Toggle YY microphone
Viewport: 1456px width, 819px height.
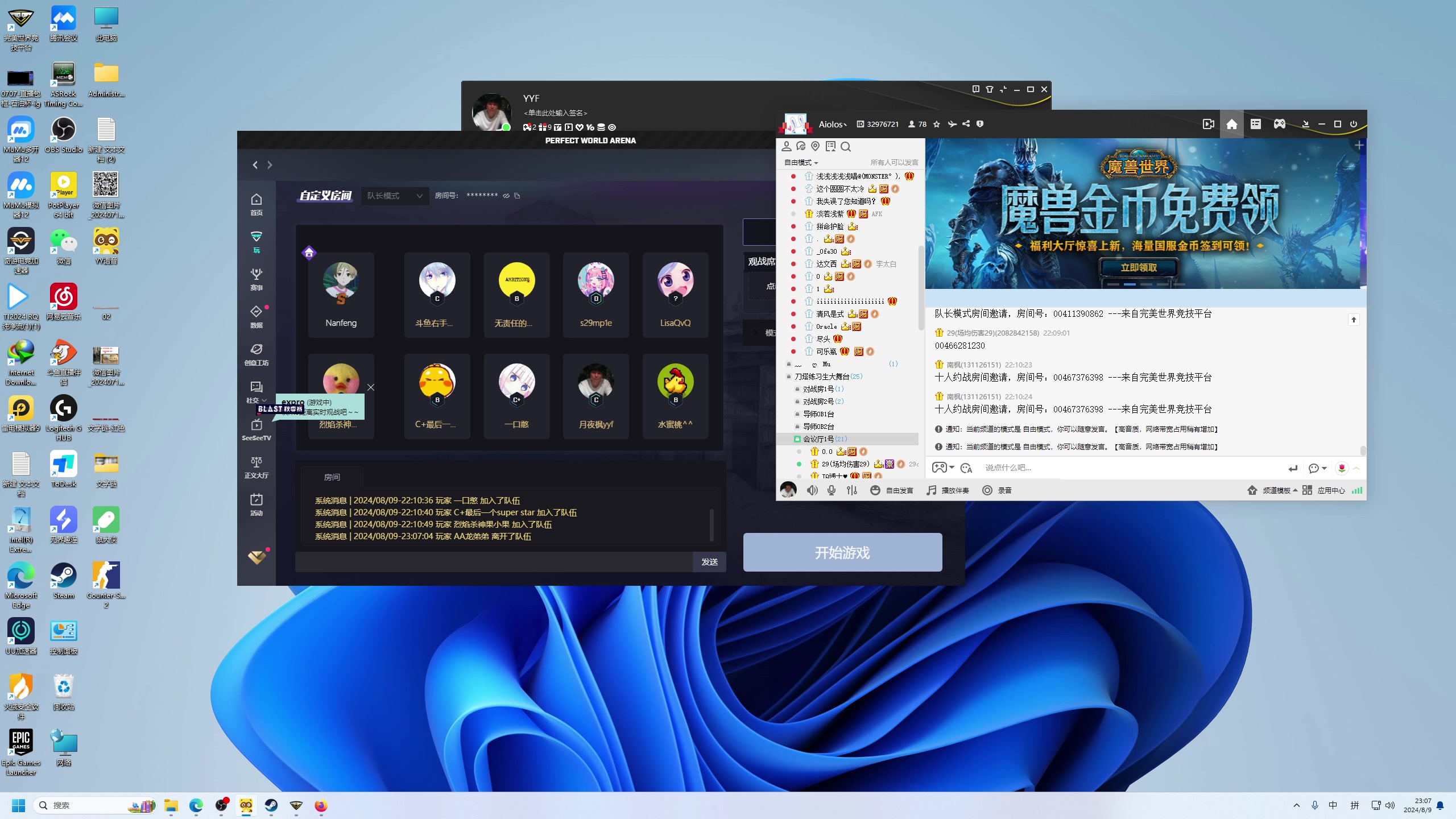[x=832, y=490]
